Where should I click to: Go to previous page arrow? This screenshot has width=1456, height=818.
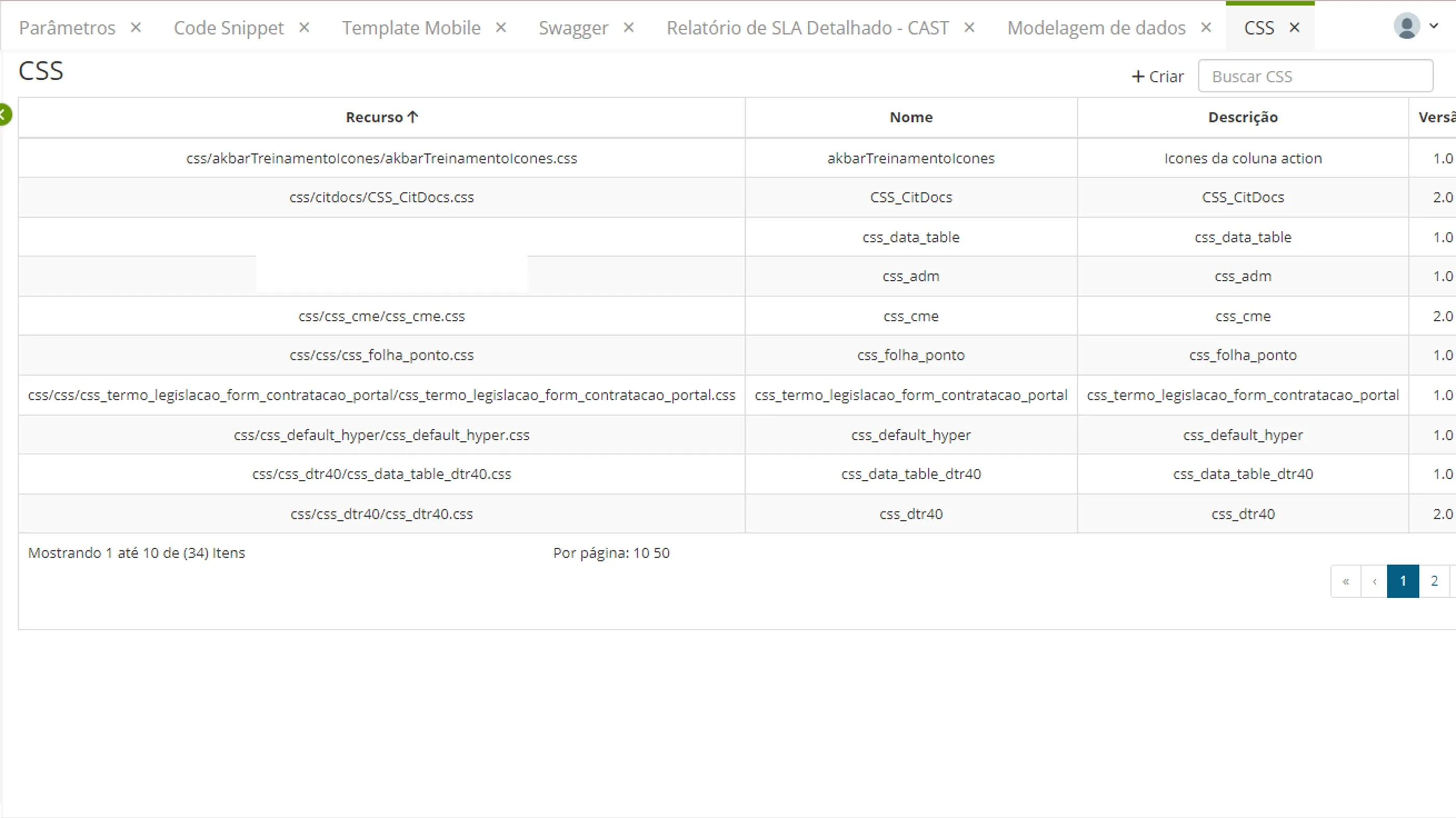1374,581
